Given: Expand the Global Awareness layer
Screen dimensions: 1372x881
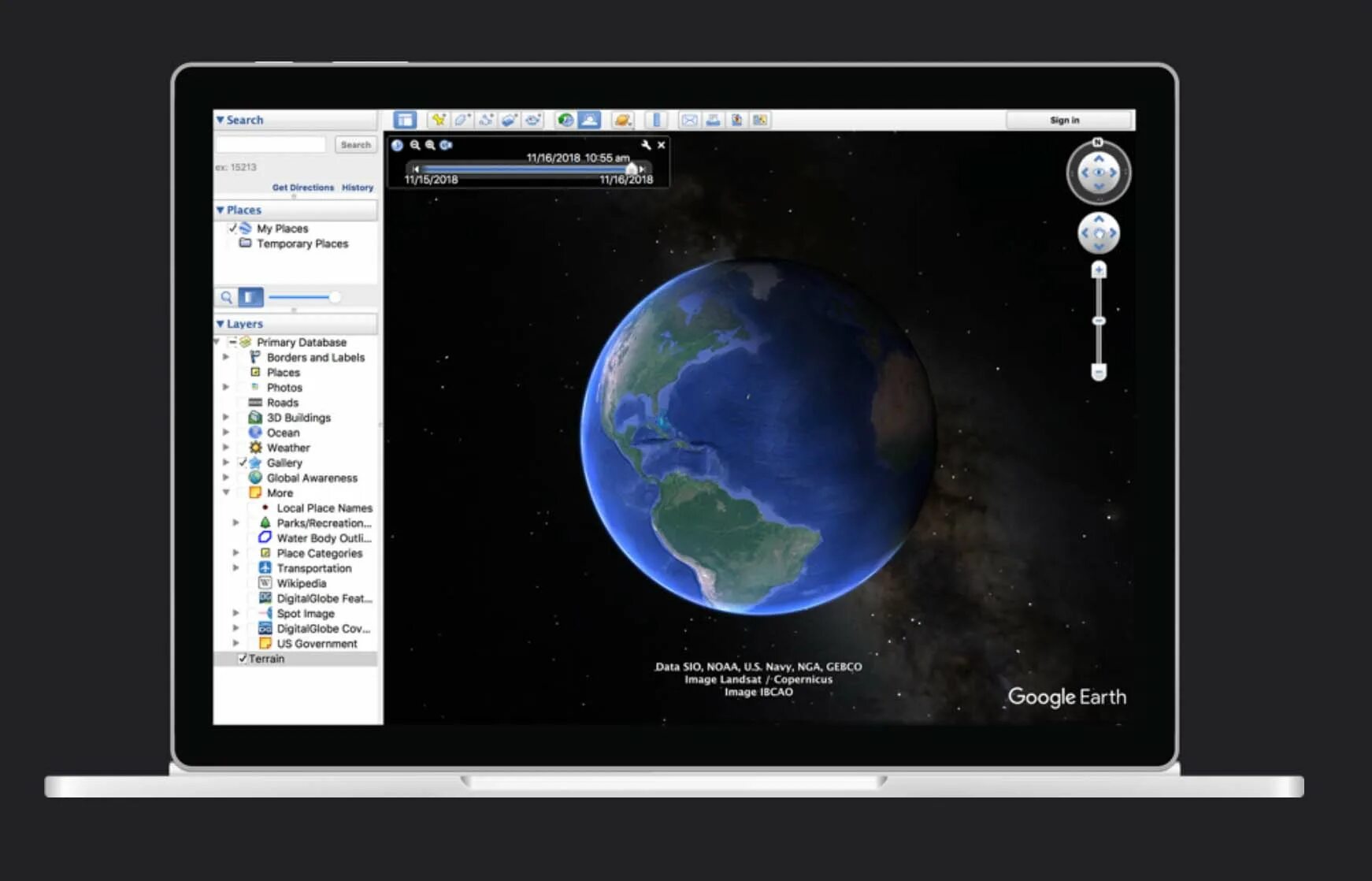Looking at the screenshot, I should coord(226,478).
